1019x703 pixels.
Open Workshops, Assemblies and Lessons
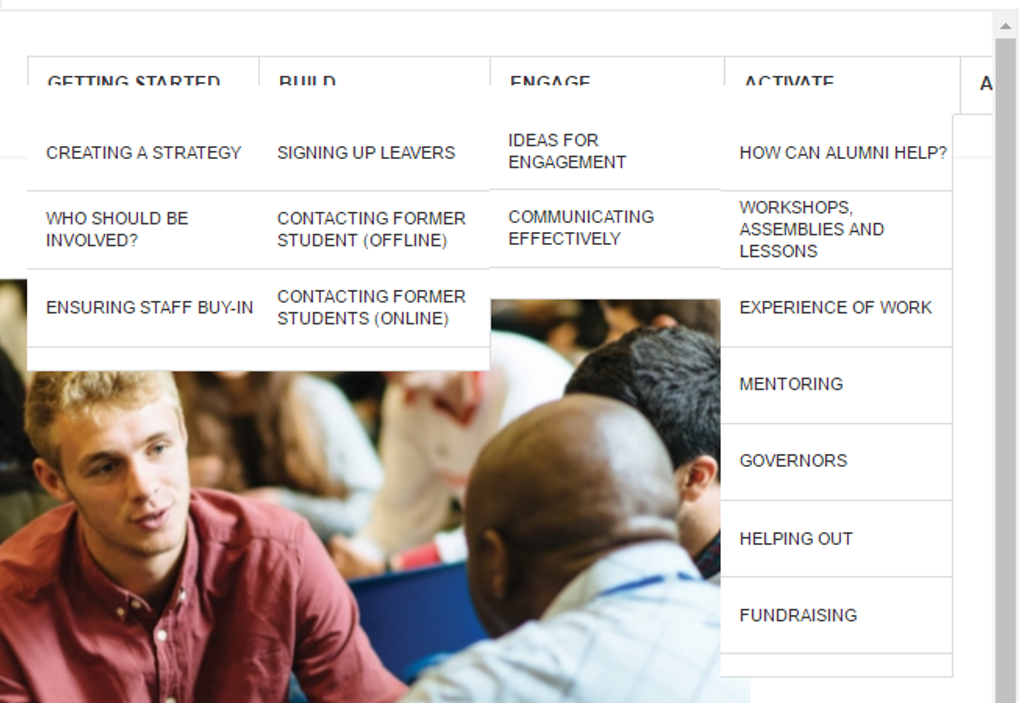[x=811, y=229]
